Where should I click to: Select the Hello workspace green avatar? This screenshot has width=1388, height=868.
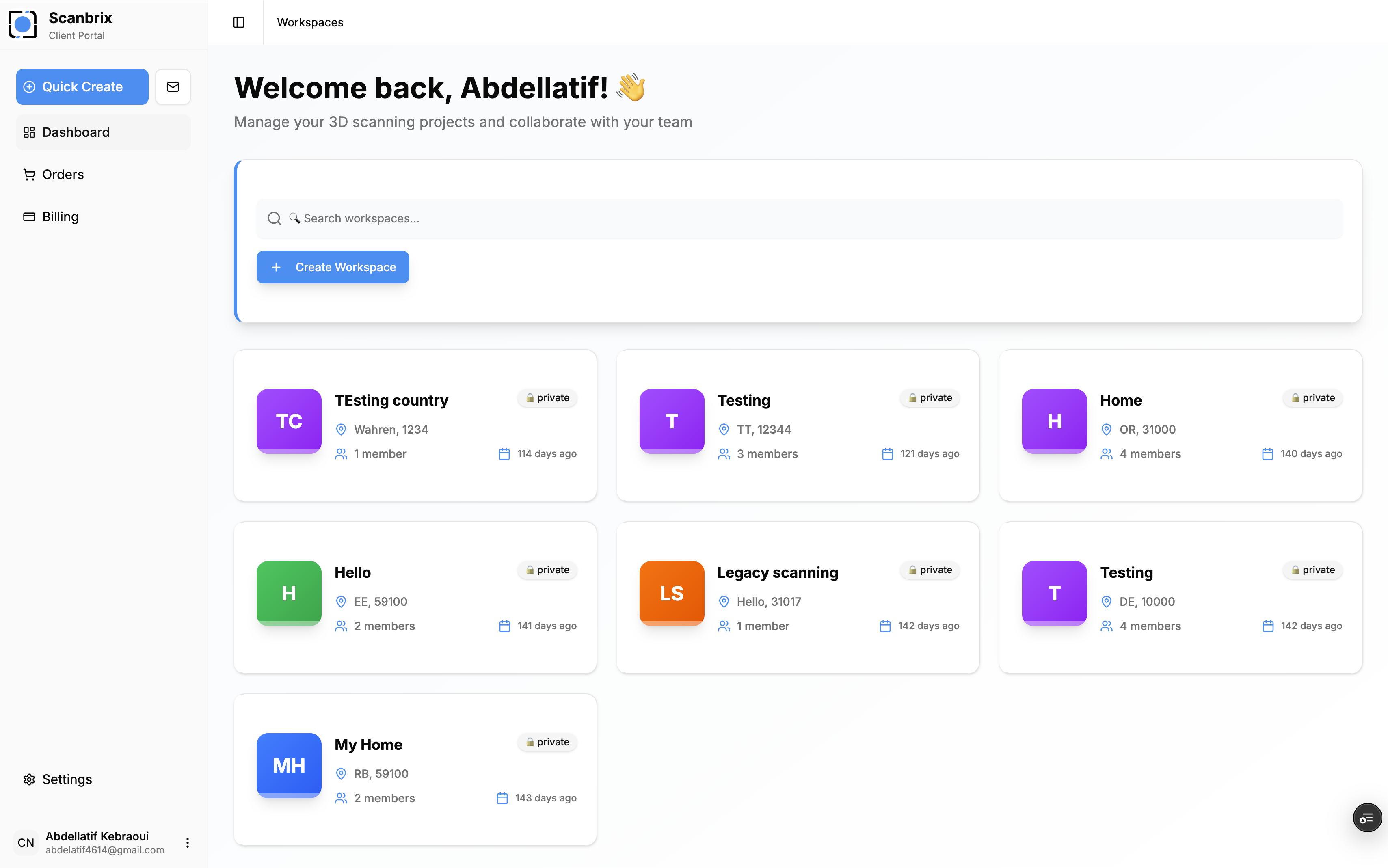(289, 593)
